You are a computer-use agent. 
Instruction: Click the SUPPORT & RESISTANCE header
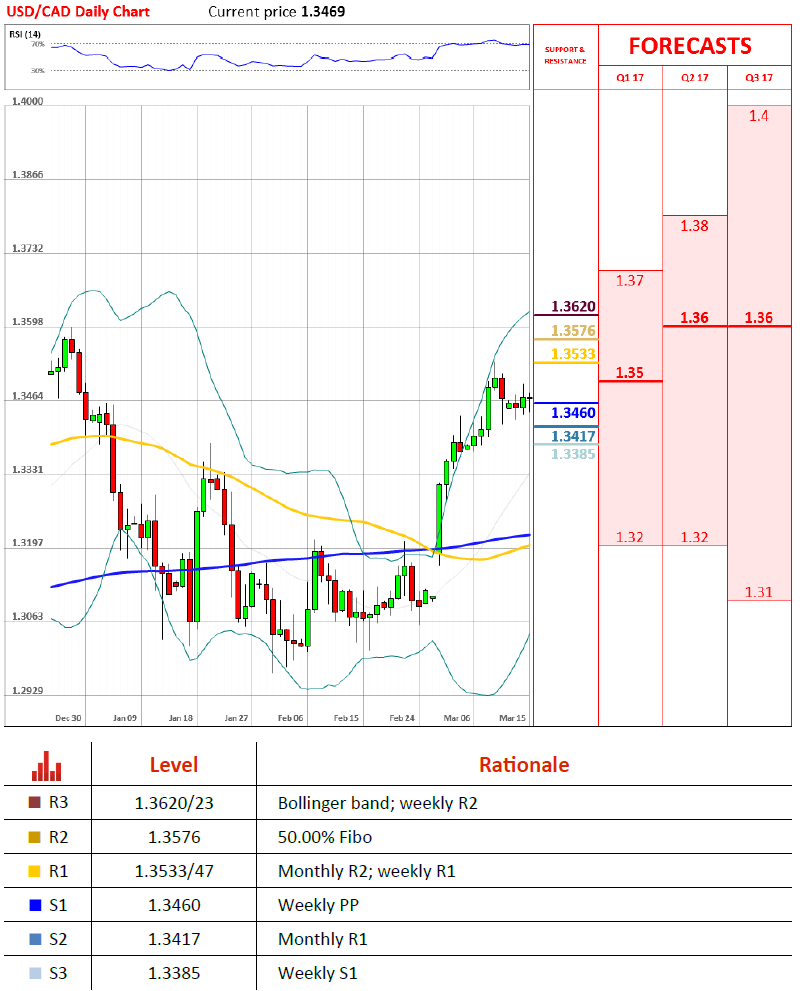[566, 55]
